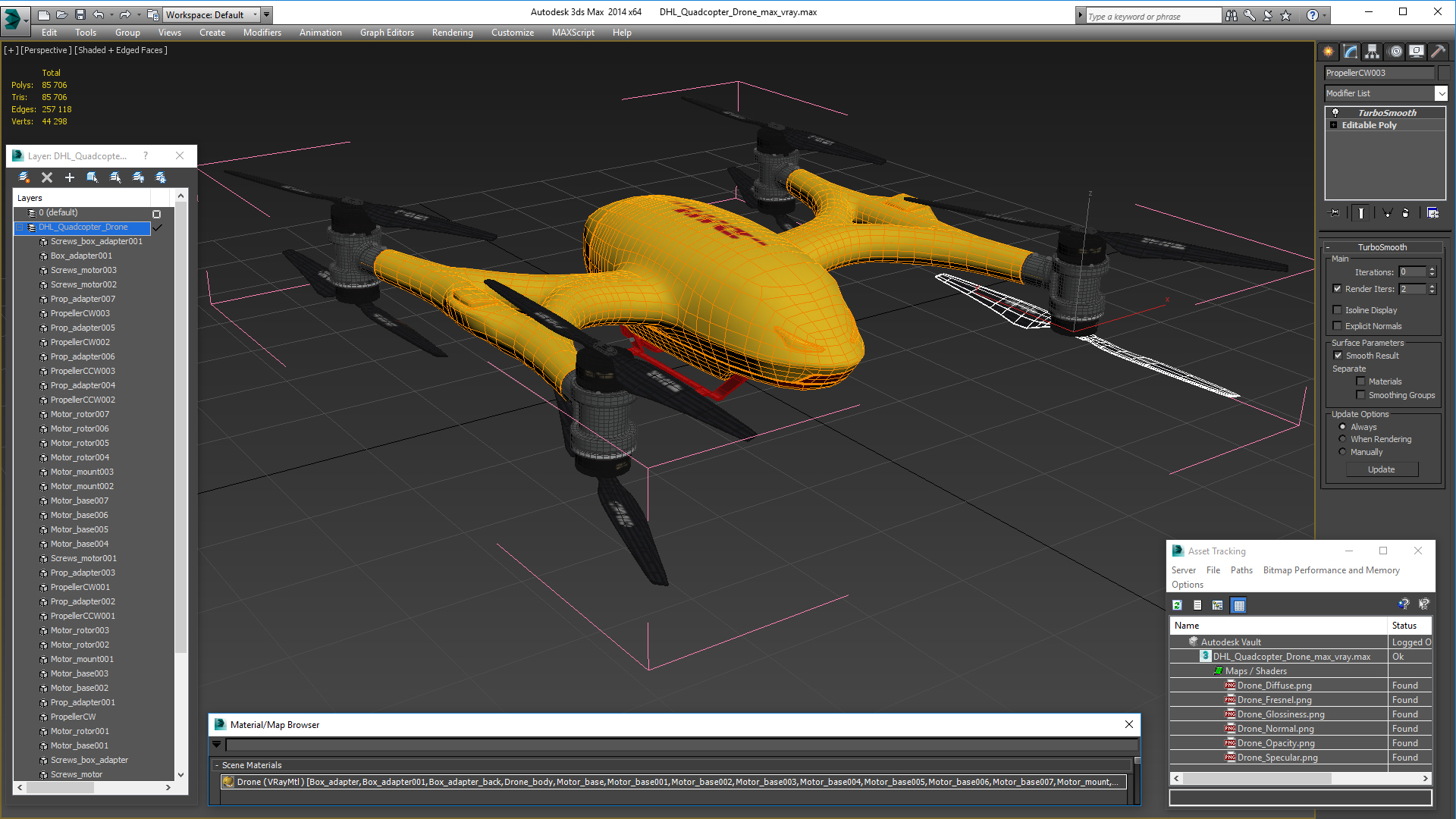Select the Always update option
Screen dimensions: 1456x819
click(1343, 427)
